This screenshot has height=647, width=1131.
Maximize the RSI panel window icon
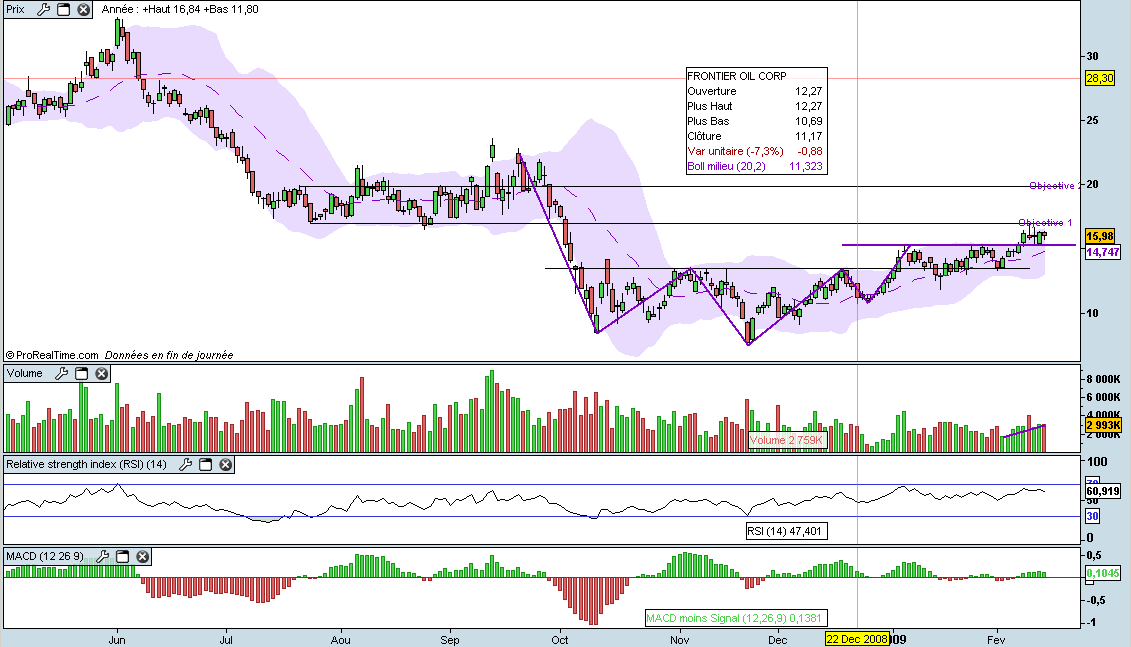point(206,465)
